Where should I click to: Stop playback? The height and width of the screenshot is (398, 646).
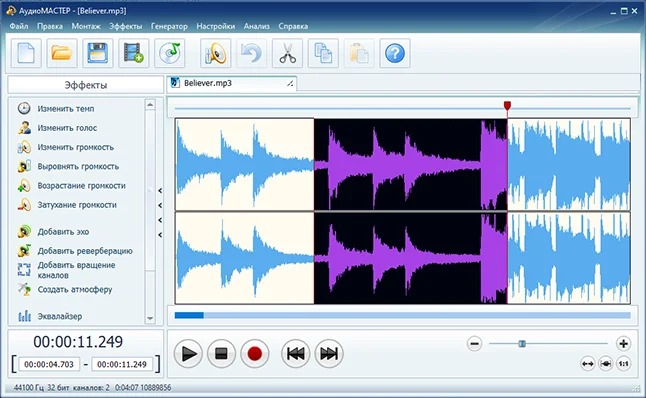(x=221, y=354)
